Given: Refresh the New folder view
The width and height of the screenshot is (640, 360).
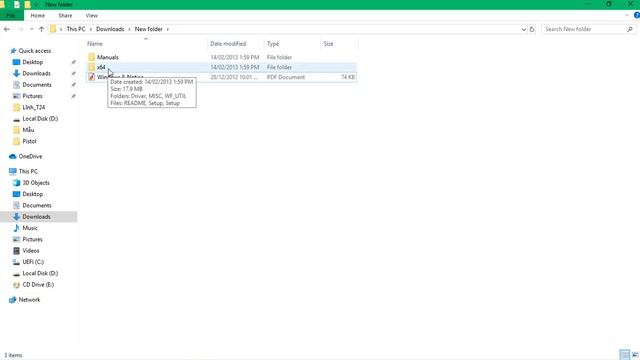Looking at the screenshot, I should (531, 29).
